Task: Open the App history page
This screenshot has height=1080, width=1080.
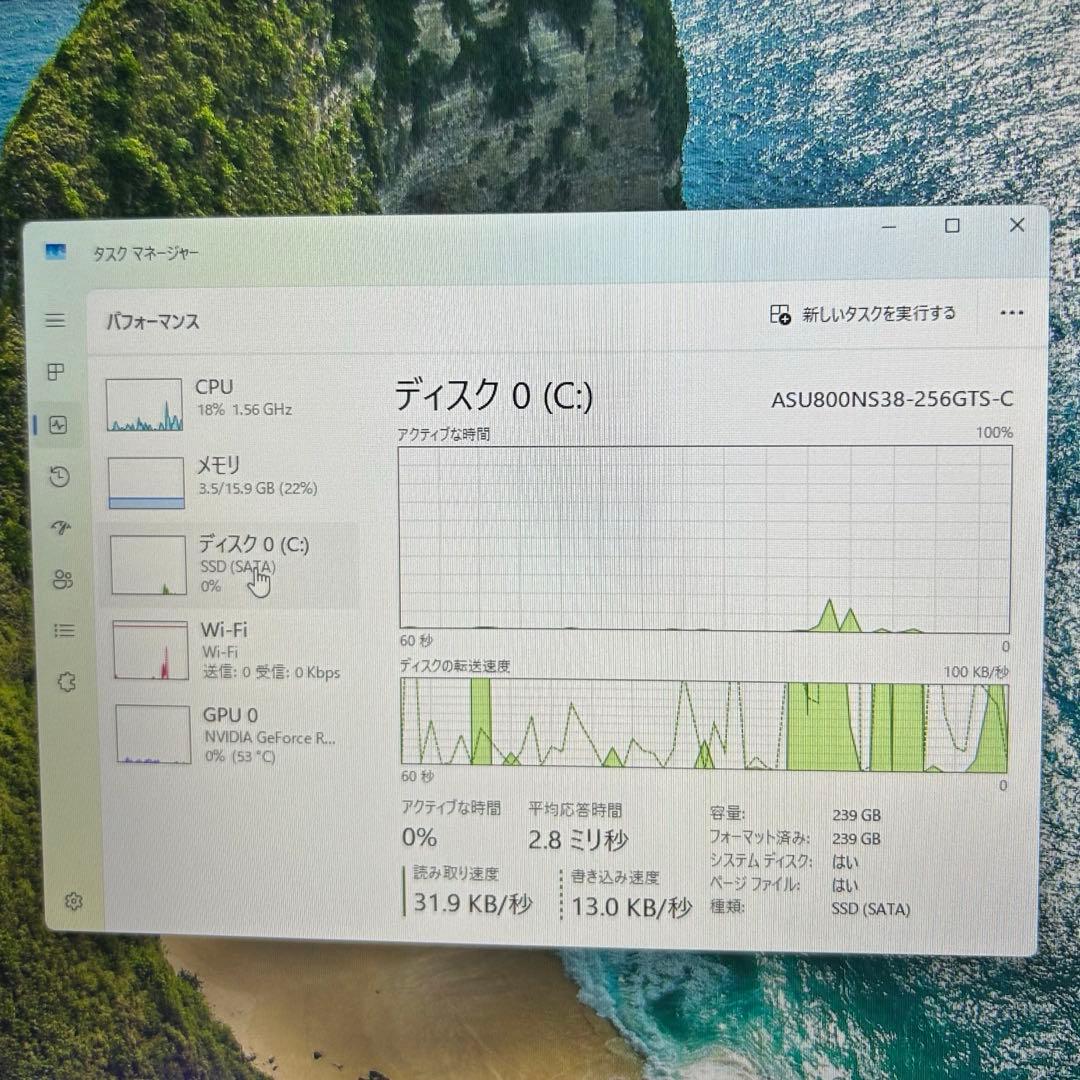Action: click(55, 476)
